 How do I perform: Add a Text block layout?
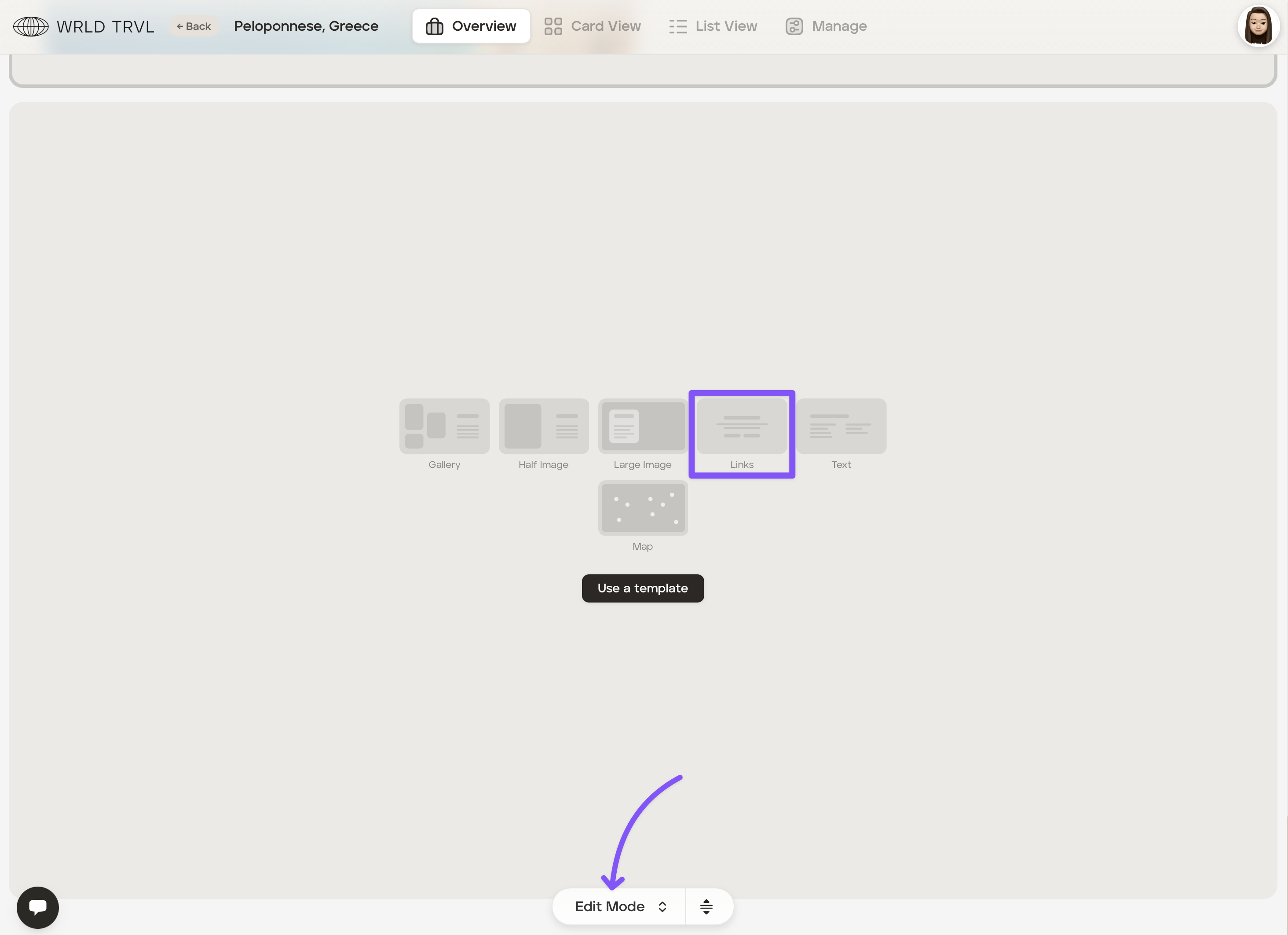point(841,426)
